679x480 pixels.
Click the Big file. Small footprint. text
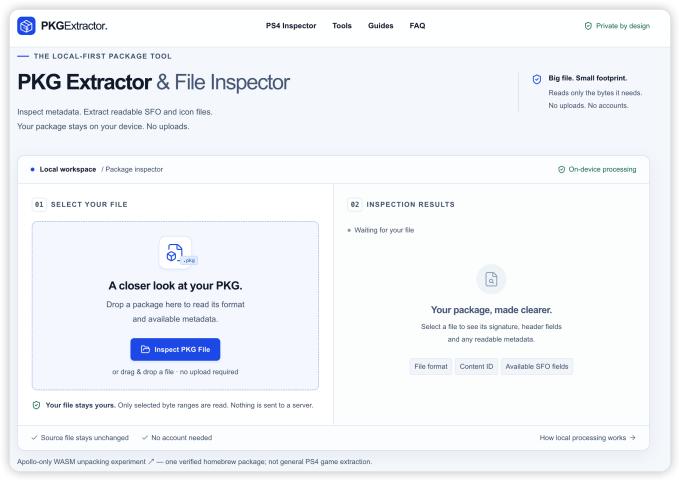588,78
